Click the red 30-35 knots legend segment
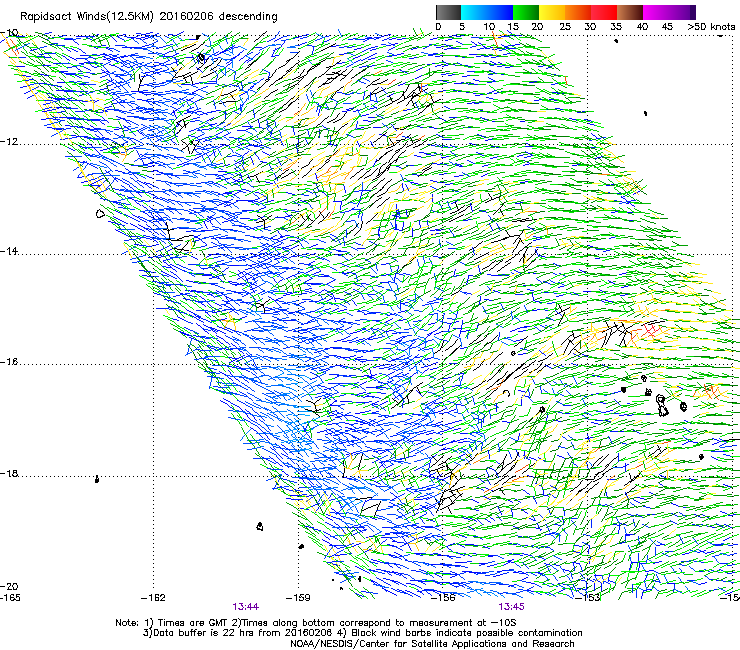Image resolution: width=740 pixels, height=650 pixels. pyautogui.click(x=604, y=12)
